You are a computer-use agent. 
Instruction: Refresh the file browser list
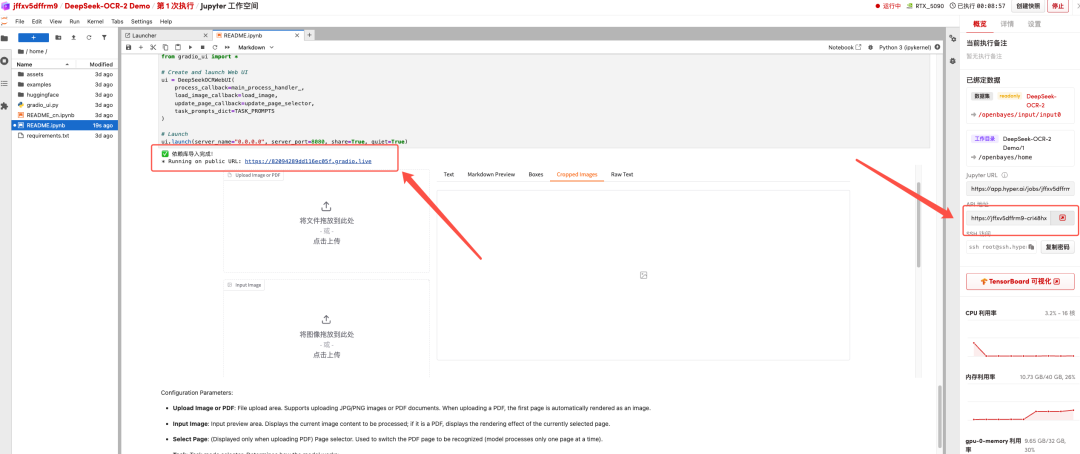click(88, 37)
